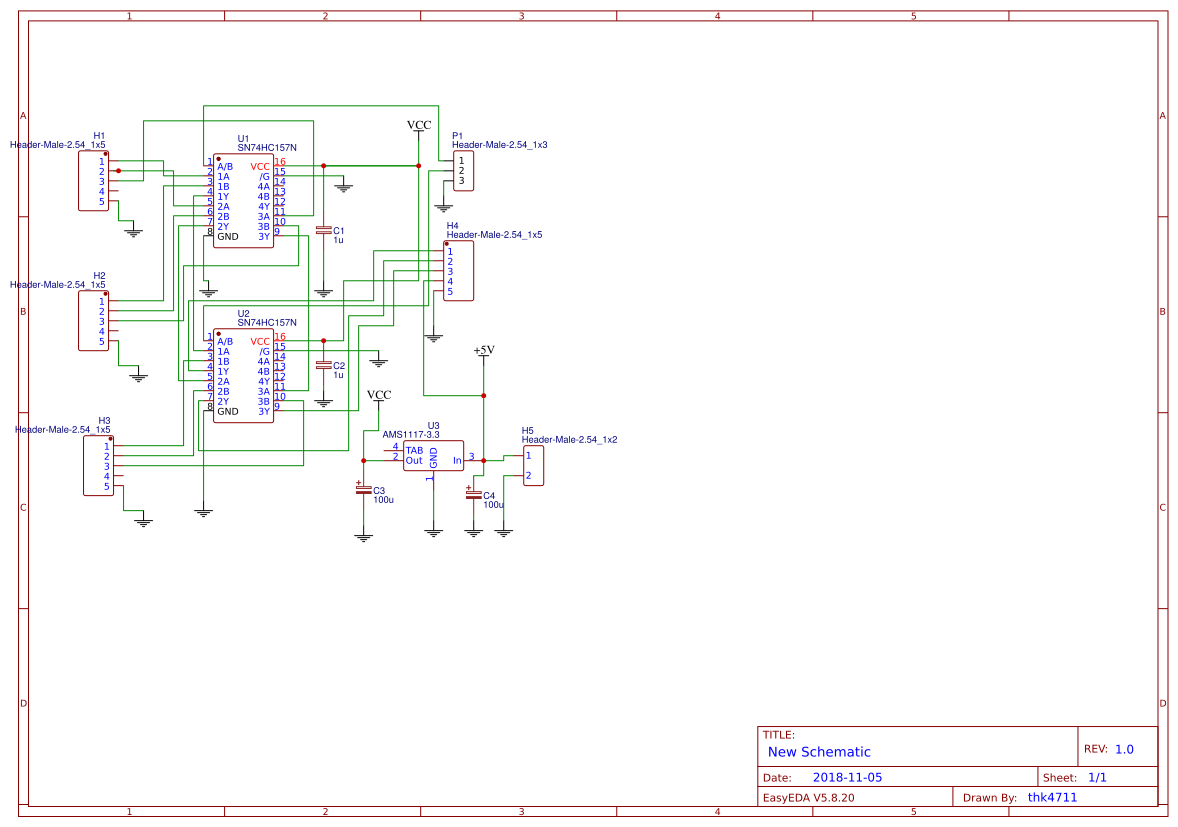Viewport: 1178px width, 827px height.
Task: Select capacitor C1 next to U1
Action: [325, 232]
